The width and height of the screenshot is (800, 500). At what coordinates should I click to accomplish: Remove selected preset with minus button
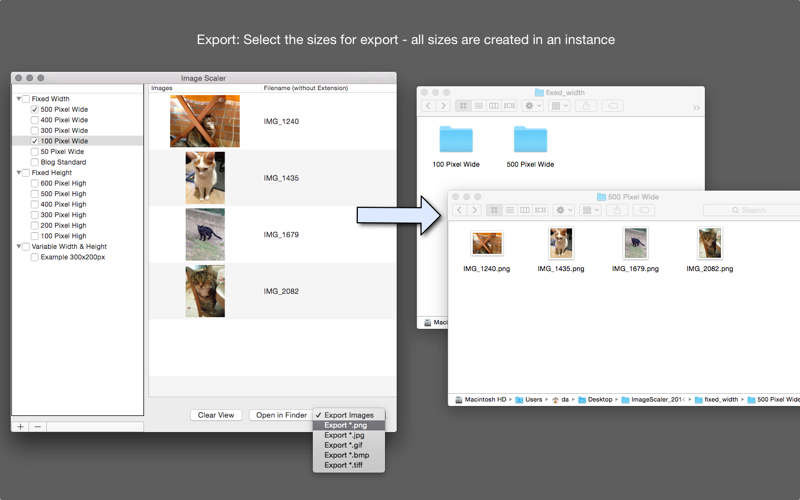(x=38, y=427)
